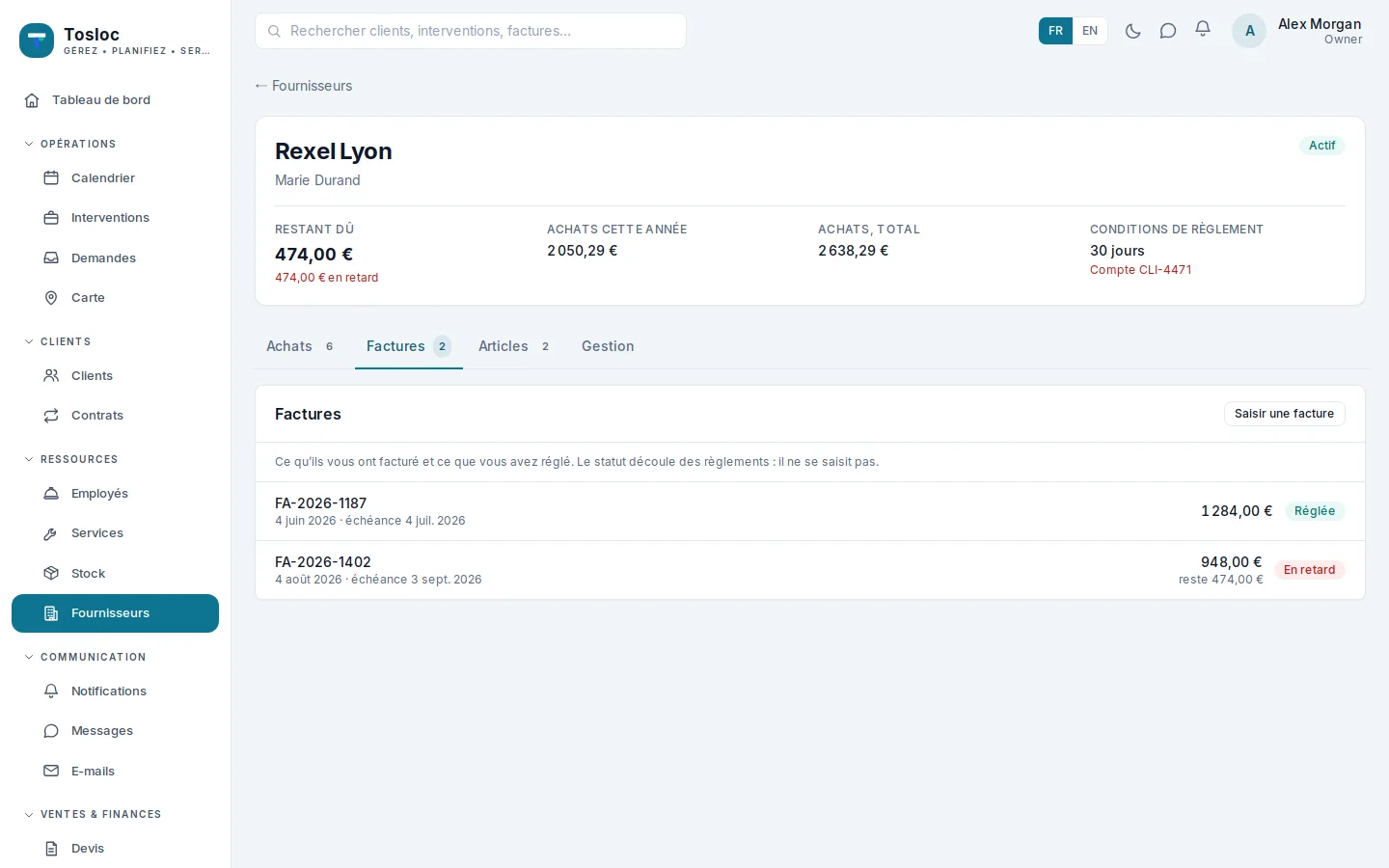Switch to the Achats tab
1389x868 pixels.
tap(300, 346)
